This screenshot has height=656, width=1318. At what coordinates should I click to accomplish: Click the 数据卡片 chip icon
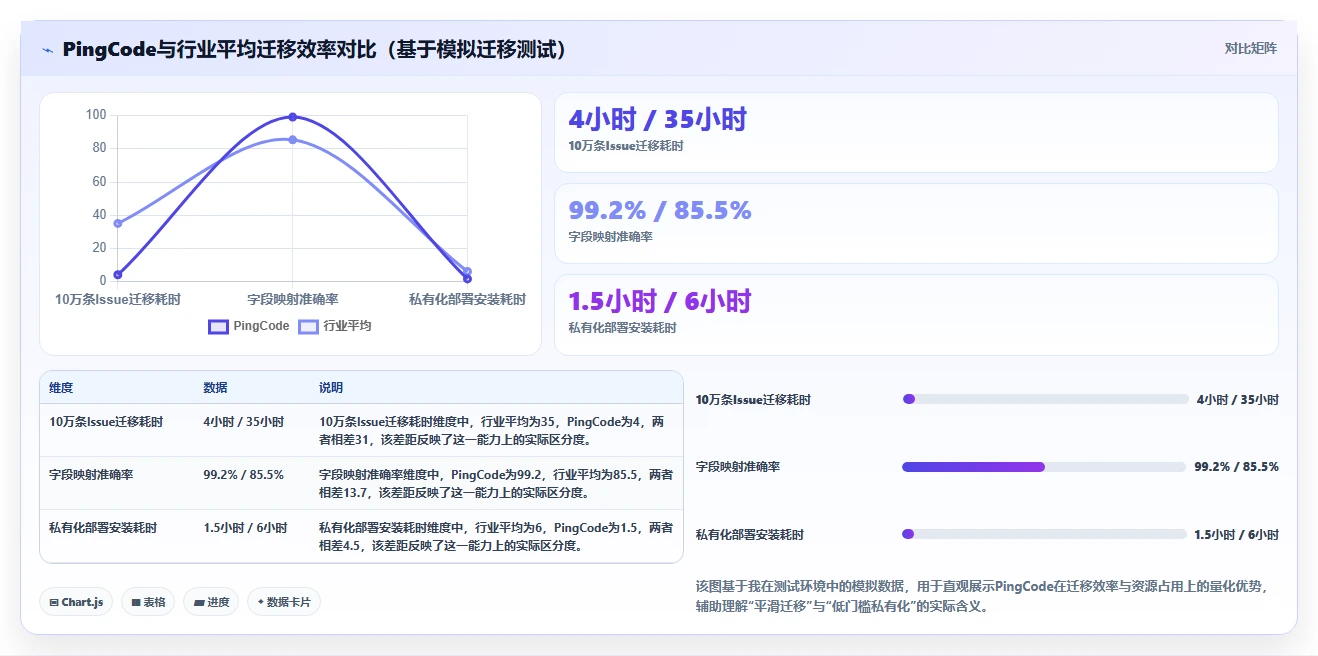pyautogui.click(x=261, y=602)
